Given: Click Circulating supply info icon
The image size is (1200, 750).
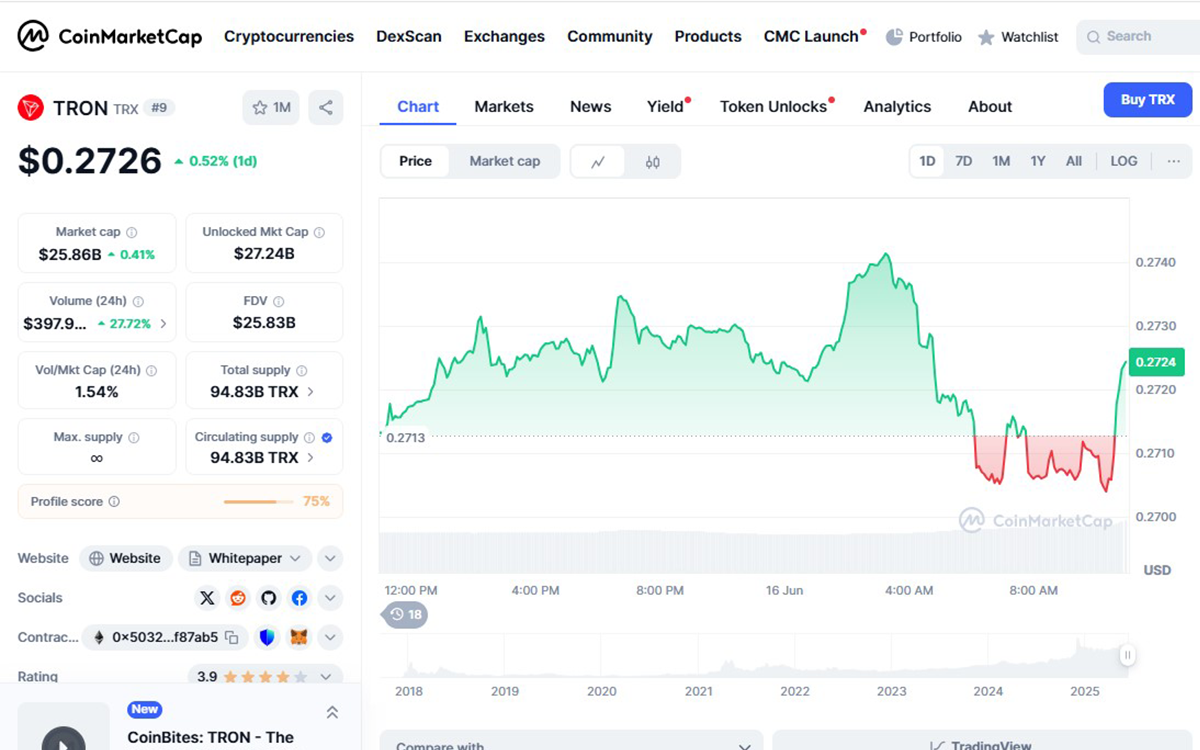Looking at the screenshot, I should pos(309,437).
